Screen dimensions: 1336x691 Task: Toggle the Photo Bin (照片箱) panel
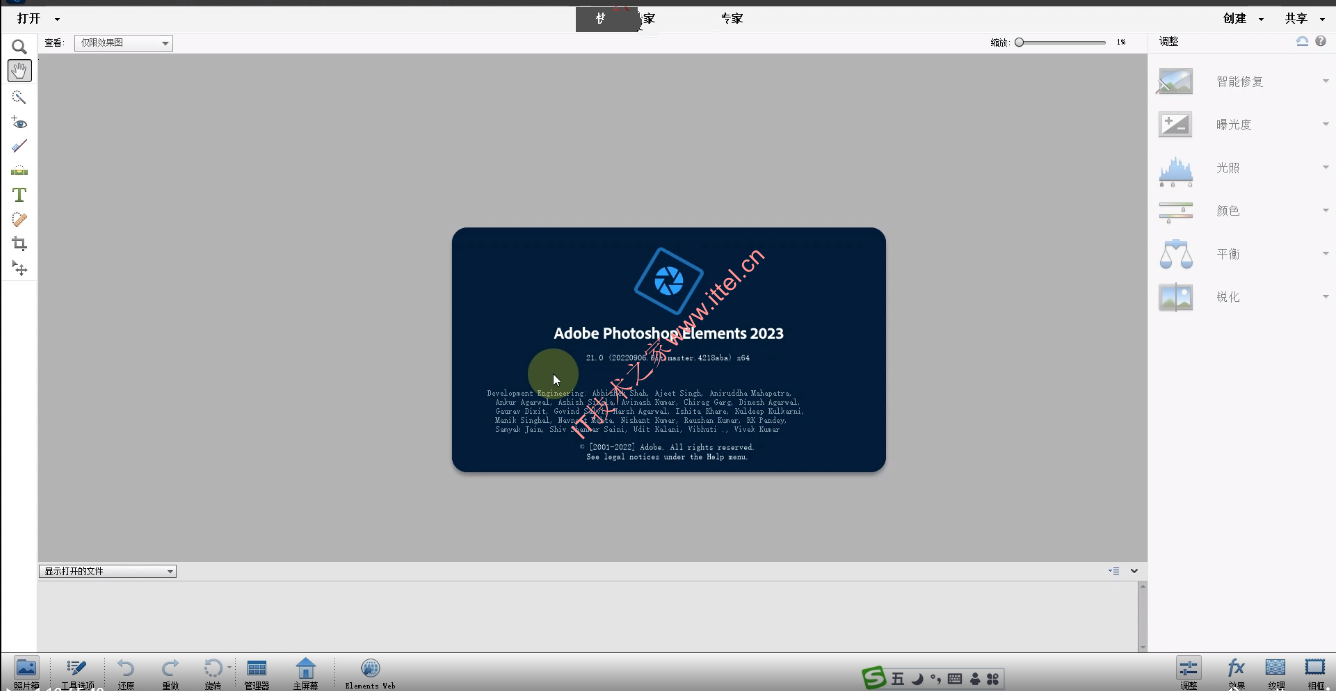[x=26, y=670]
